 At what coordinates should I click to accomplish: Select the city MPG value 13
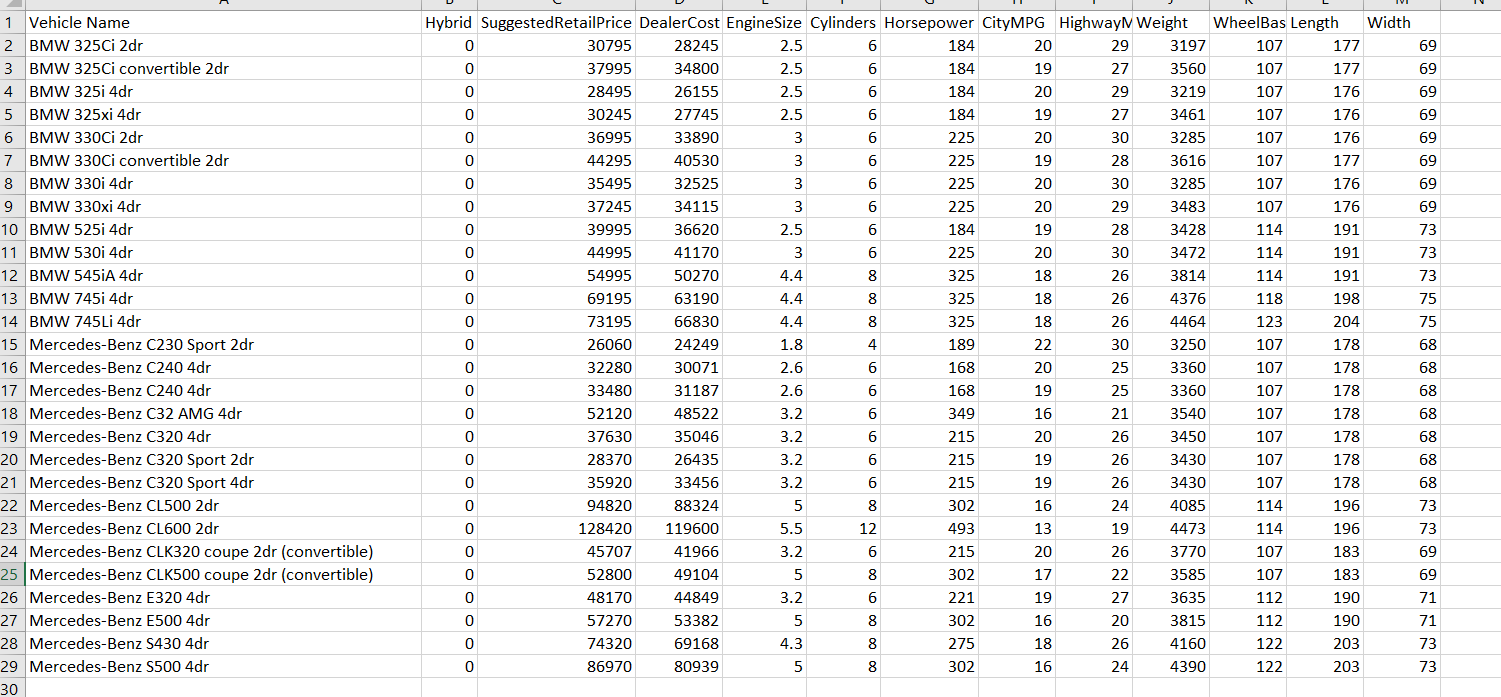click(x=1016, y=528)
